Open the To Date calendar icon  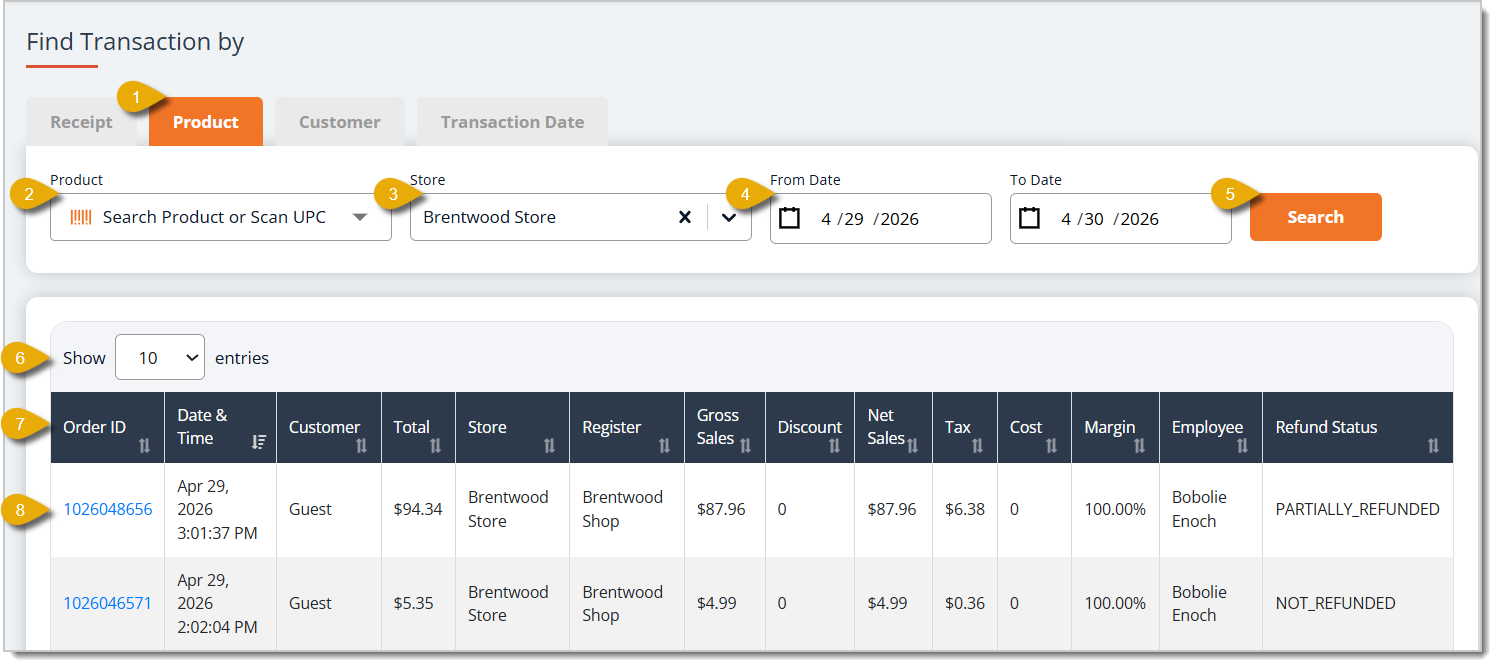tap(1029, 218)
